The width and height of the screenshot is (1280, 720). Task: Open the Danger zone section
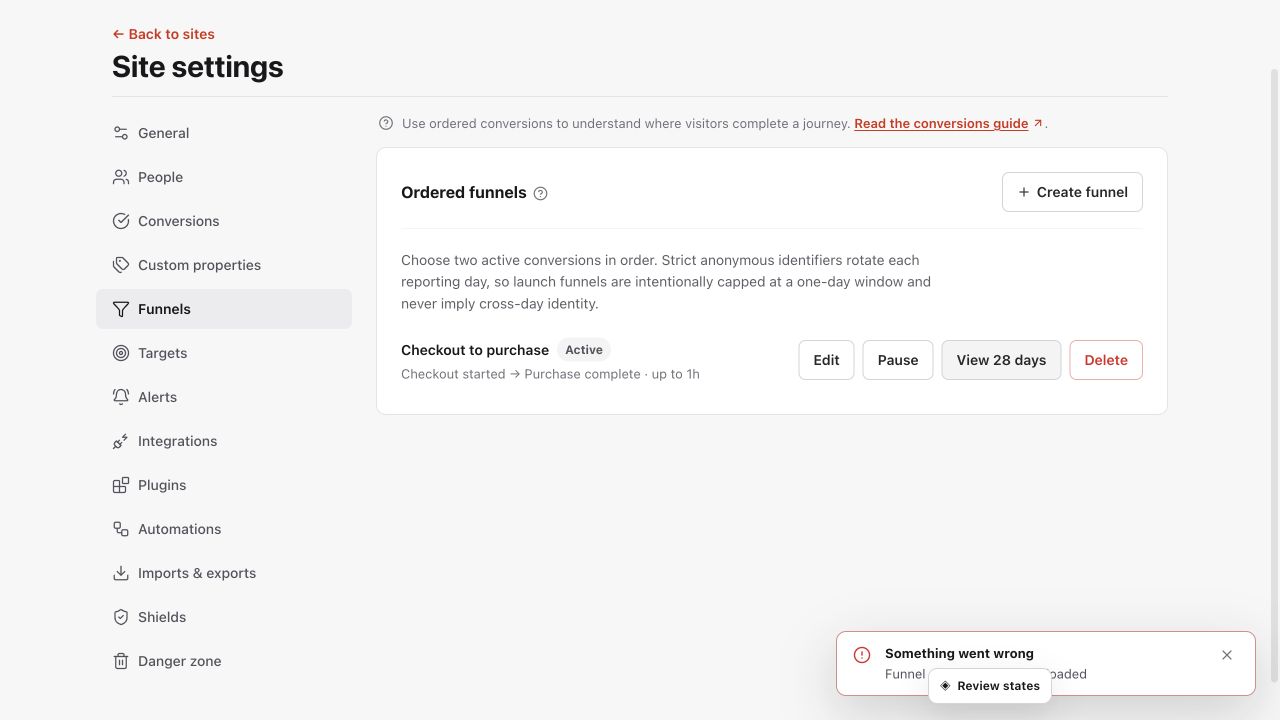pos(224,661)
